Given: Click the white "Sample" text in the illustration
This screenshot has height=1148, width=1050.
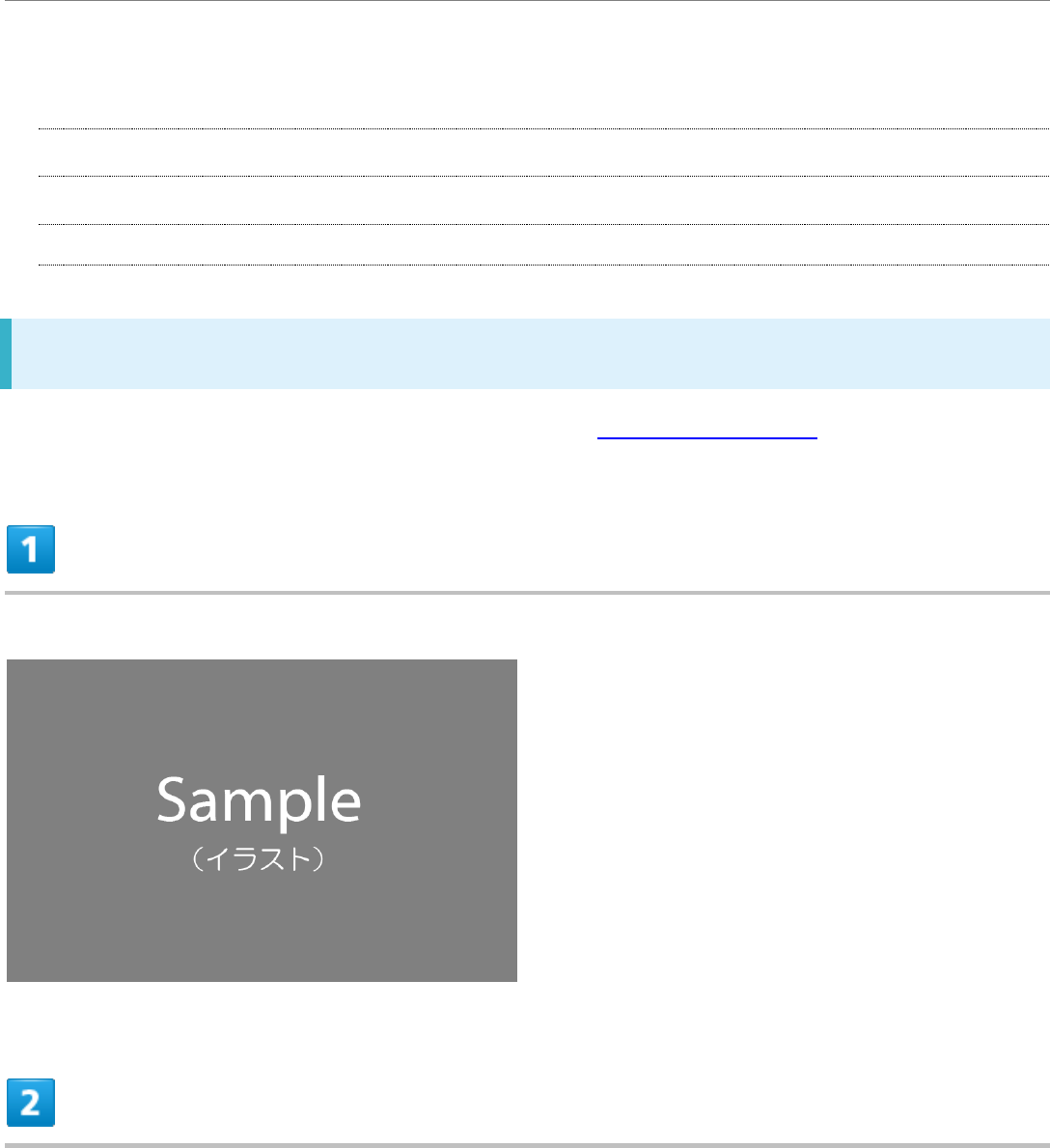Looking at the screenshot, I should pos(259,800).
